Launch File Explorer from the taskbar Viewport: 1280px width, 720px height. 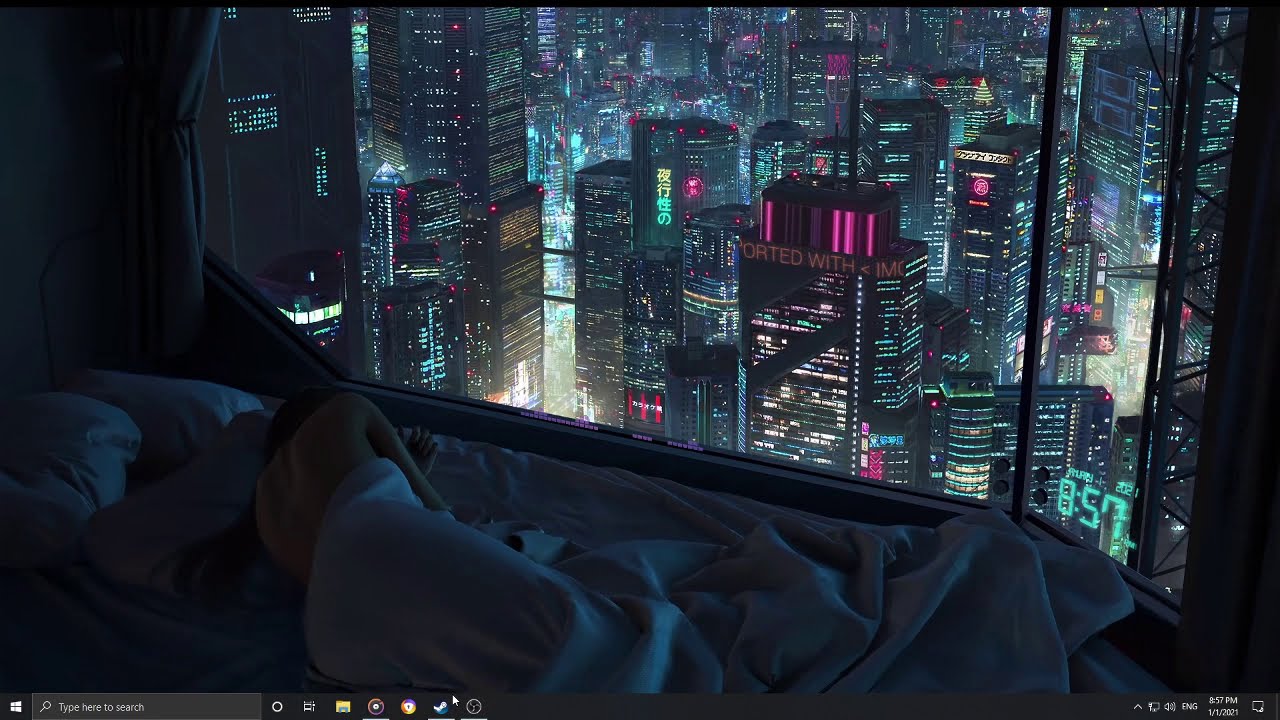coord(343,707)
